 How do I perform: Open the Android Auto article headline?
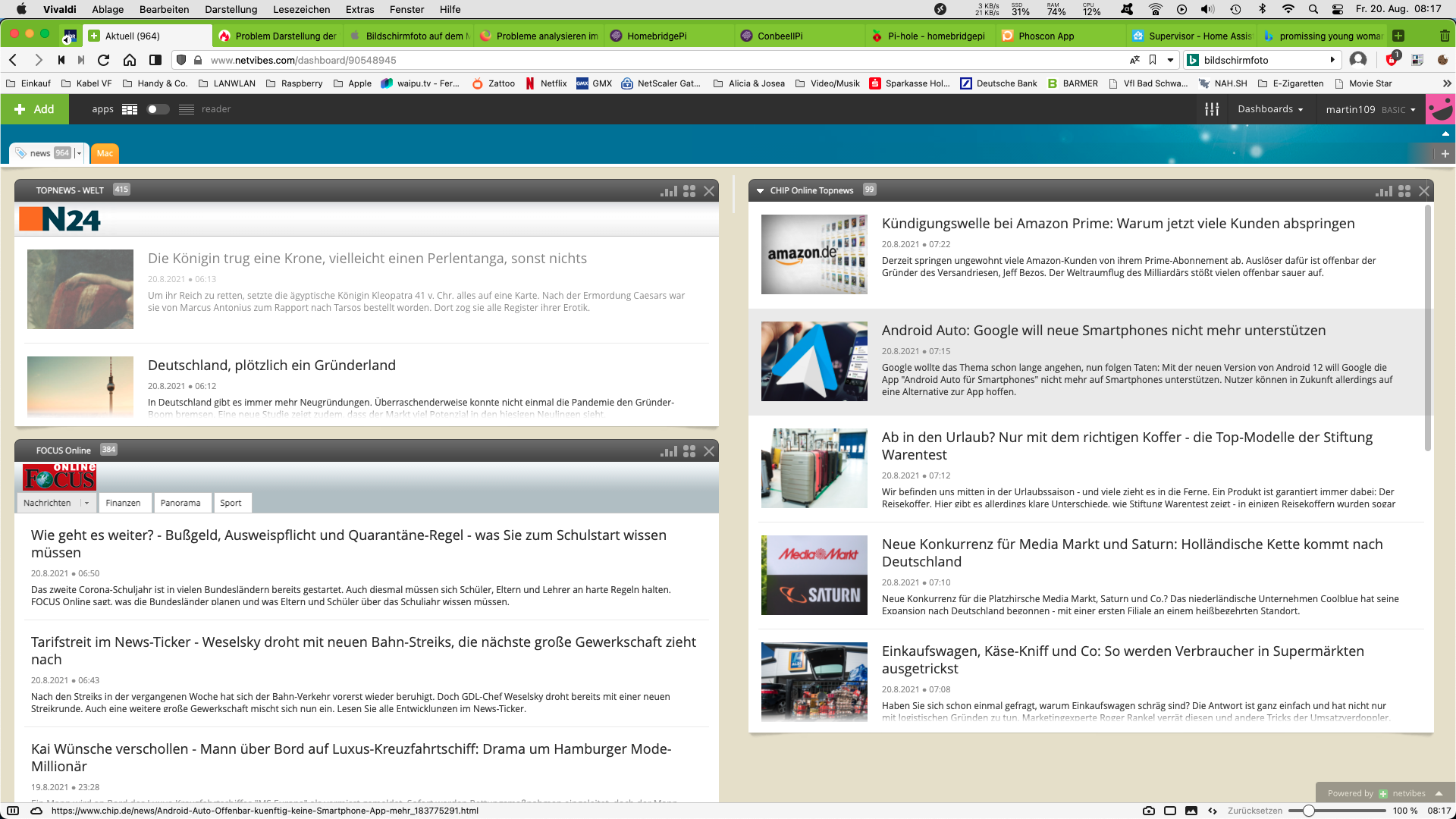pyautogui.click(x=1103, y=331)
